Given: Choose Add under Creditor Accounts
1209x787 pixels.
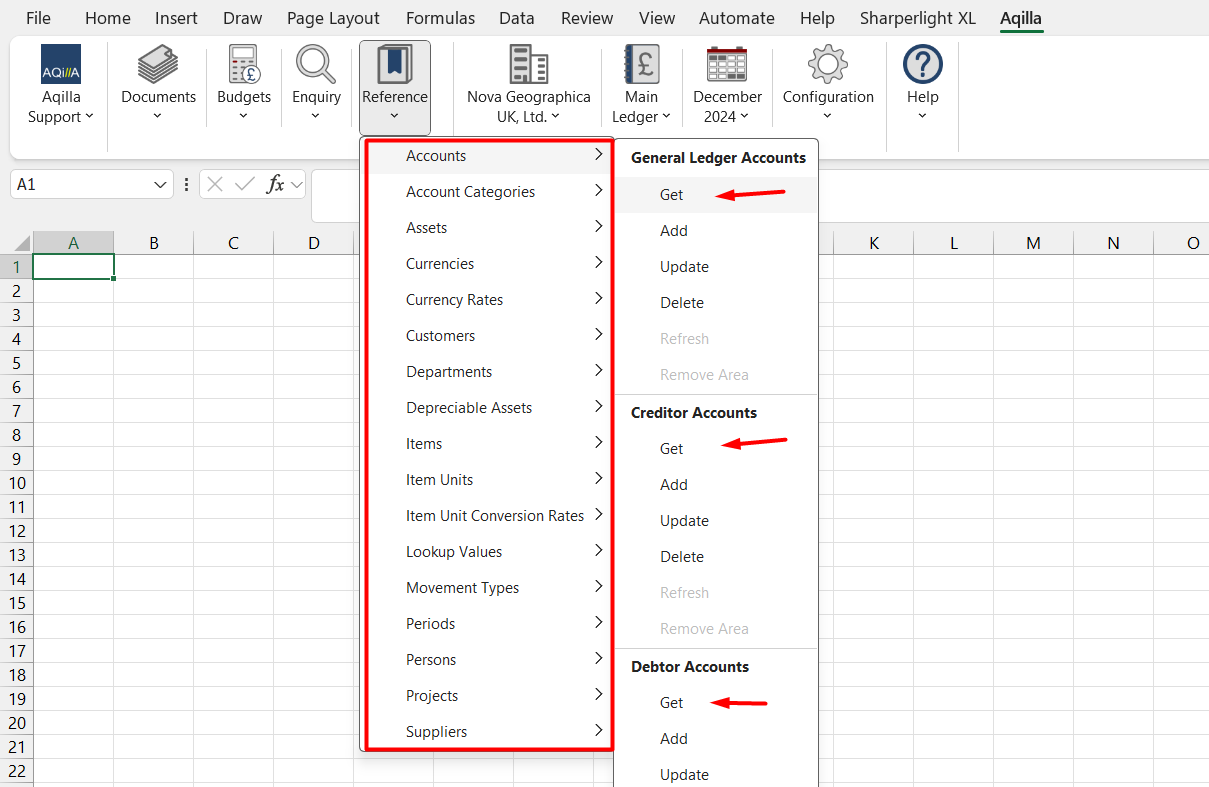Looking at the screenshot, I should click(x=674, y=485).
